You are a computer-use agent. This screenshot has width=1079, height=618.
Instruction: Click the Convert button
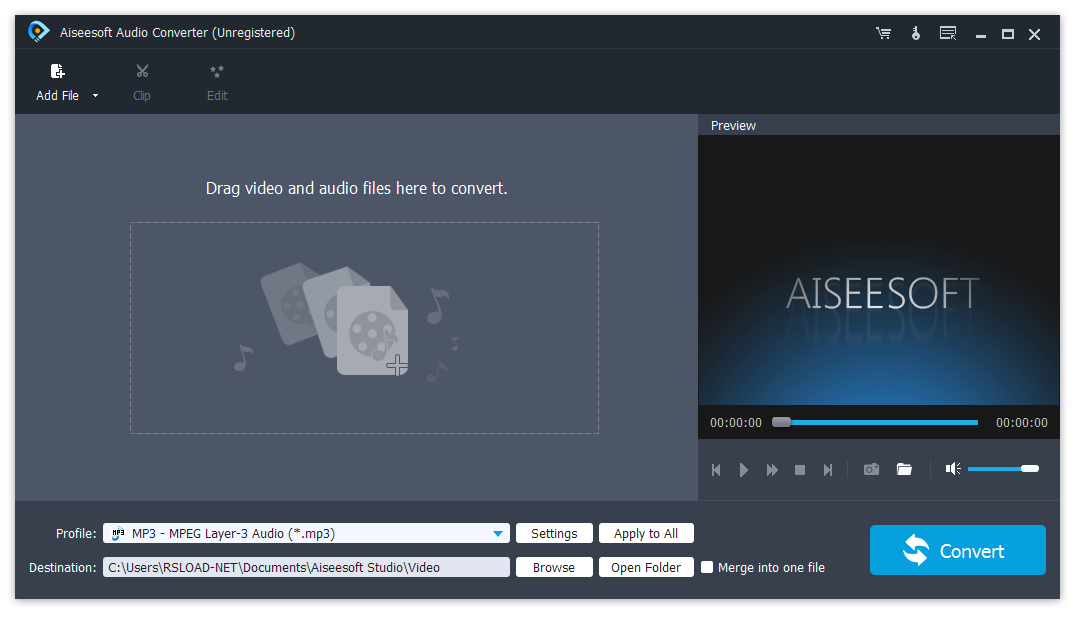(956, 550)
